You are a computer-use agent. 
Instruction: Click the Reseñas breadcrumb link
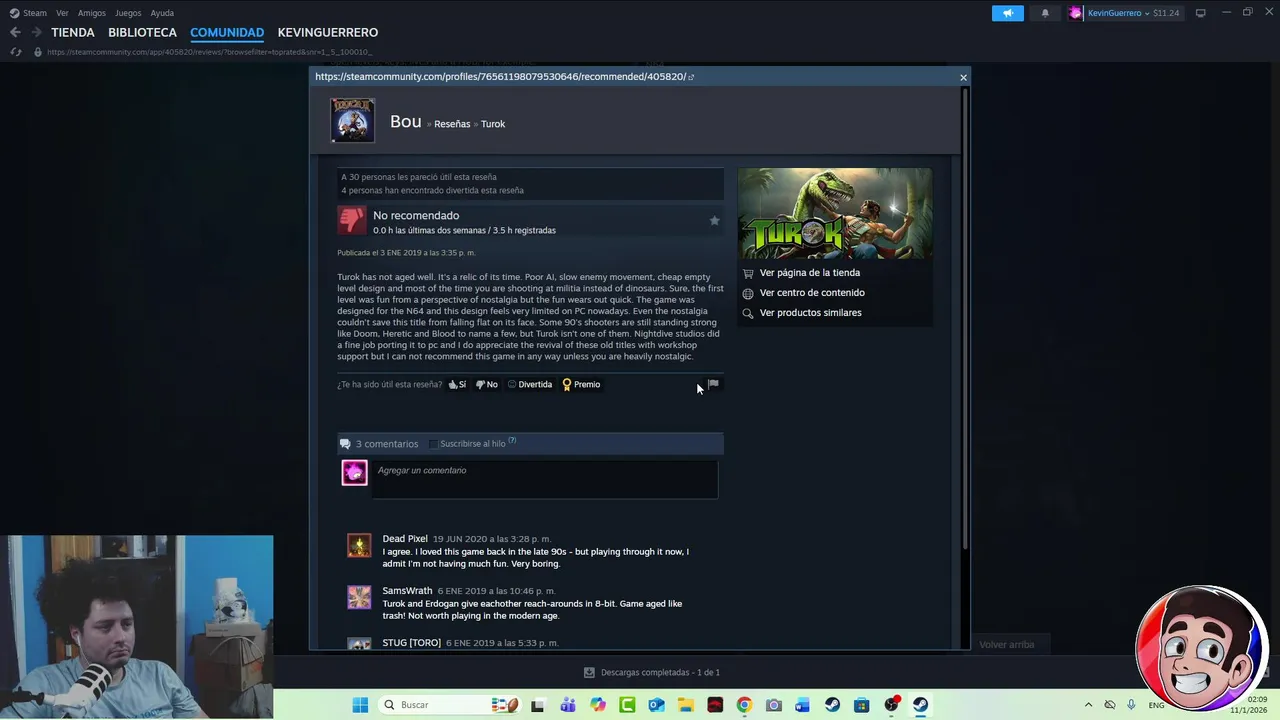(452, 124)
